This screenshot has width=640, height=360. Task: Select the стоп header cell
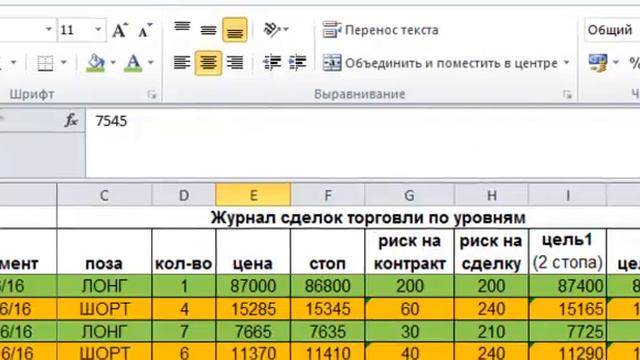(328, 251)
